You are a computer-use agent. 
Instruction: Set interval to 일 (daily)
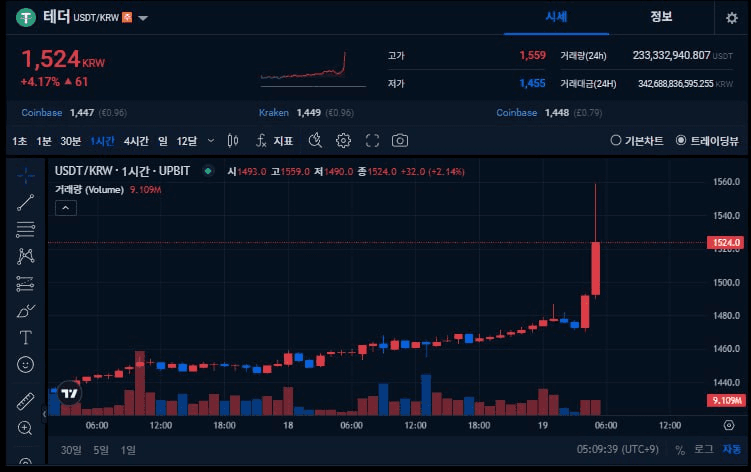[x=163, y=141]
